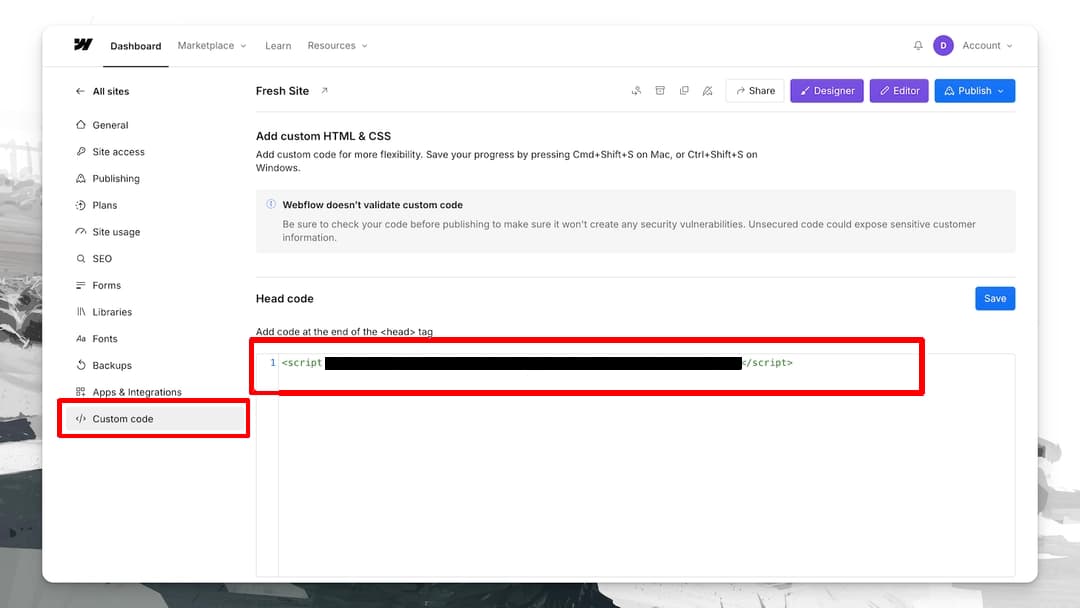Click the transfer site icon
The height and width of the screenshot is (608, 1080).
point(636,91)
